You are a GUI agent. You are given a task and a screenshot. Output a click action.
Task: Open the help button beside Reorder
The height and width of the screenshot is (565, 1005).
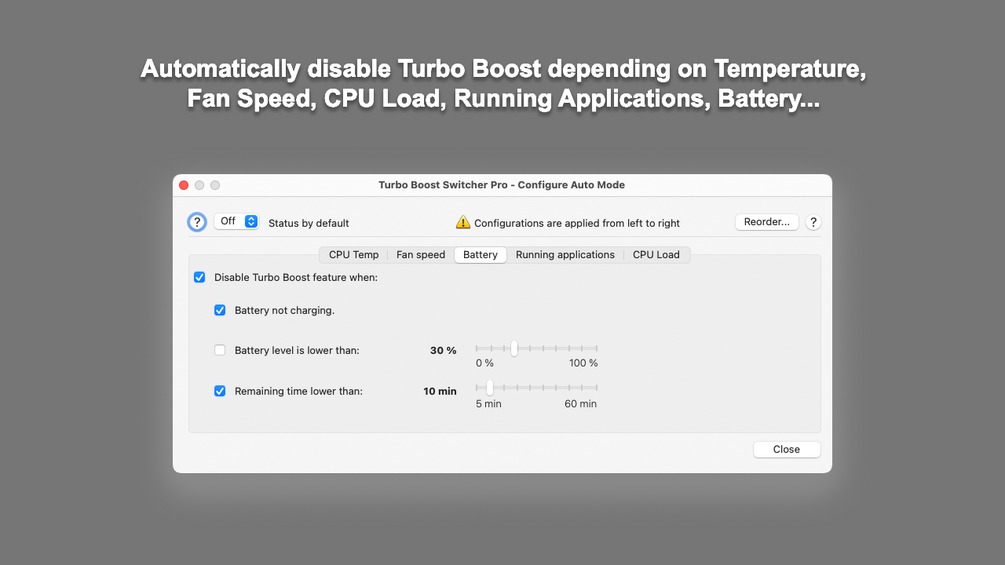813,222
